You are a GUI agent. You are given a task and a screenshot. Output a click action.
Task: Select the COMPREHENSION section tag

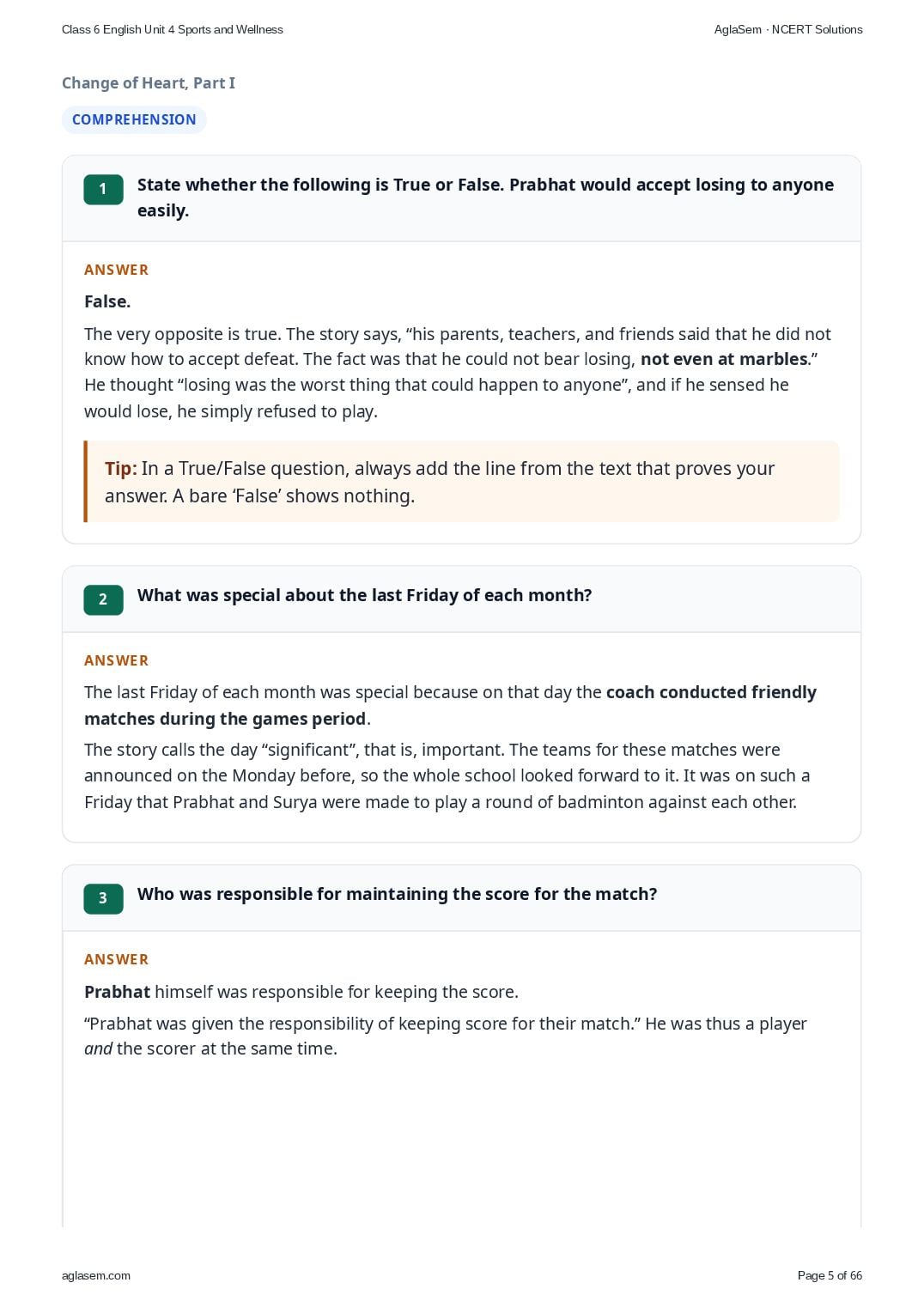point(134,119)
